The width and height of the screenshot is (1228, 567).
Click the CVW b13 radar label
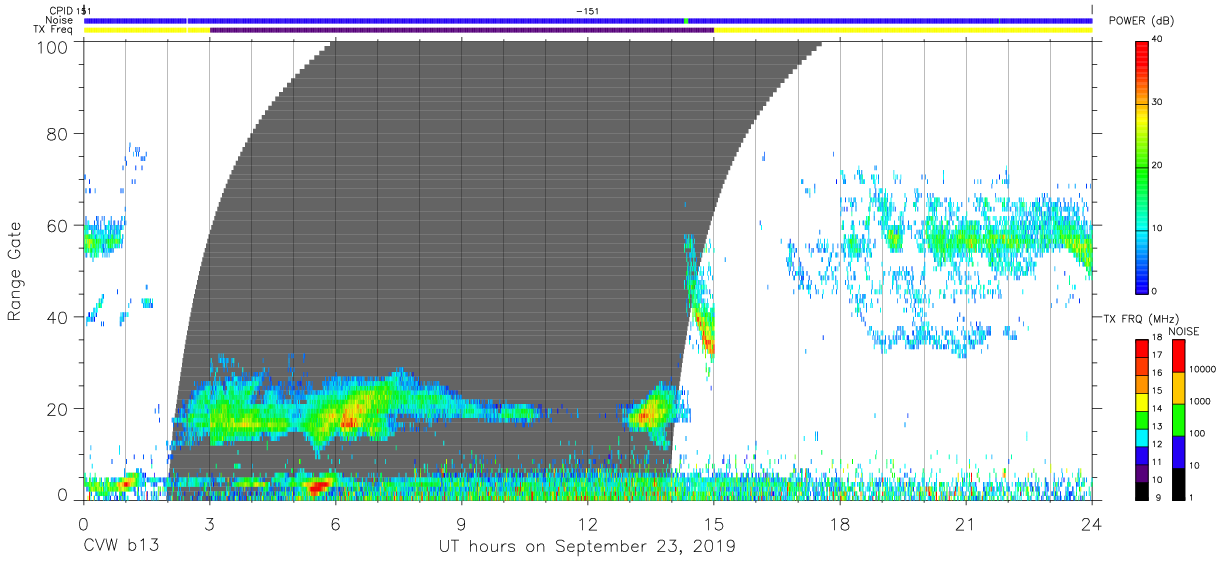pos(121,546)
